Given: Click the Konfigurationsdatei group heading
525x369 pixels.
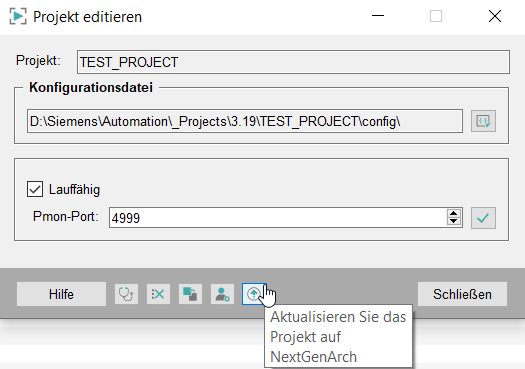Looking at the screenshot, I should [91, 87].
